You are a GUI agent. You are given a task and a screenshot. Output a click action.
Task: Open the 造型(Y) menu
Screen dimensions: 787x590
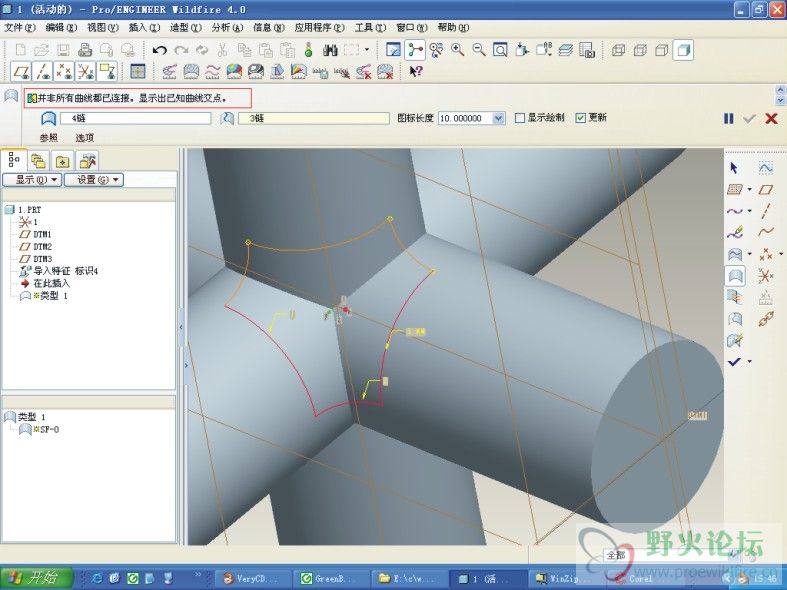[186, 28]
